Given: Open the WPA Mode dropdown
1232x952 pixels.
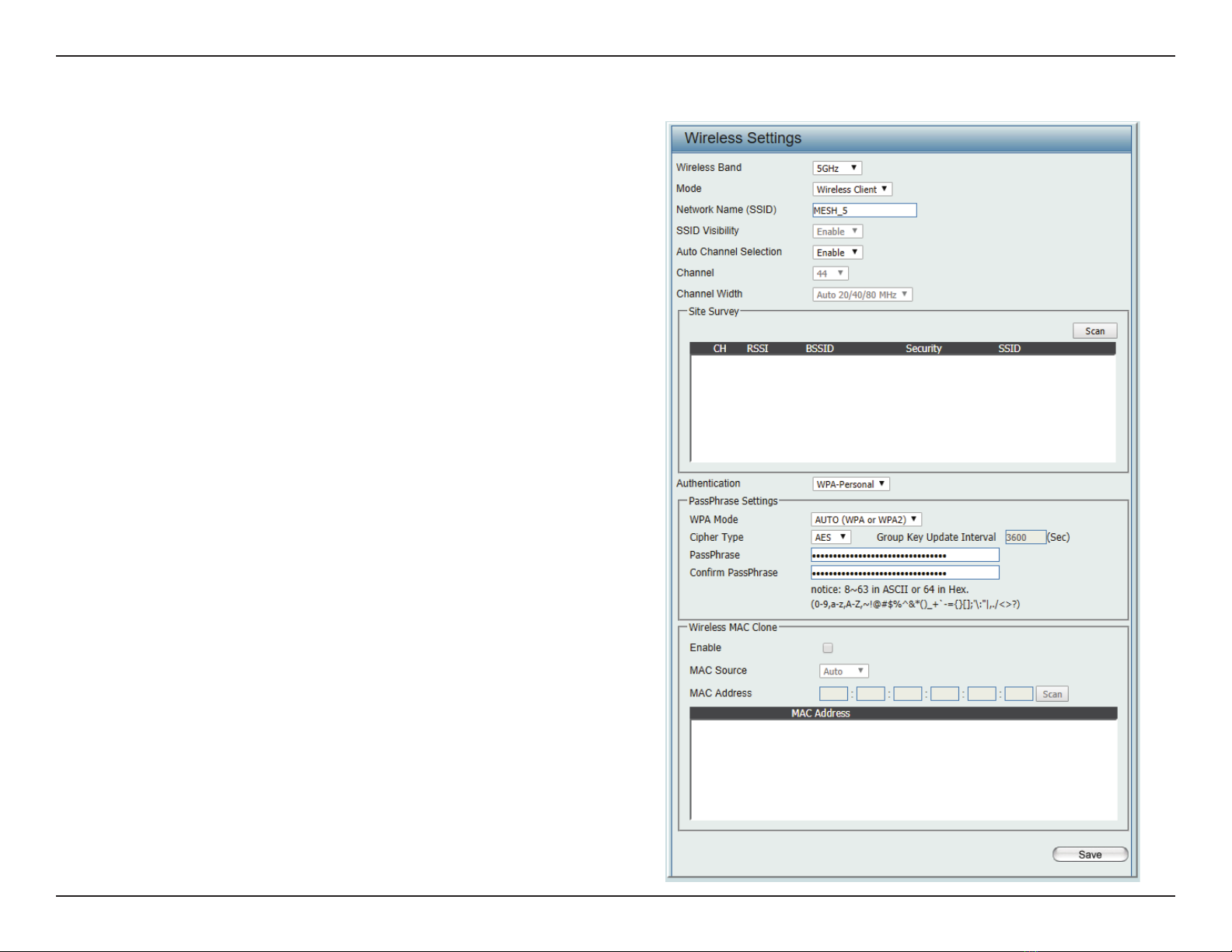Looking at the screenshot, I should click(866, 519).
